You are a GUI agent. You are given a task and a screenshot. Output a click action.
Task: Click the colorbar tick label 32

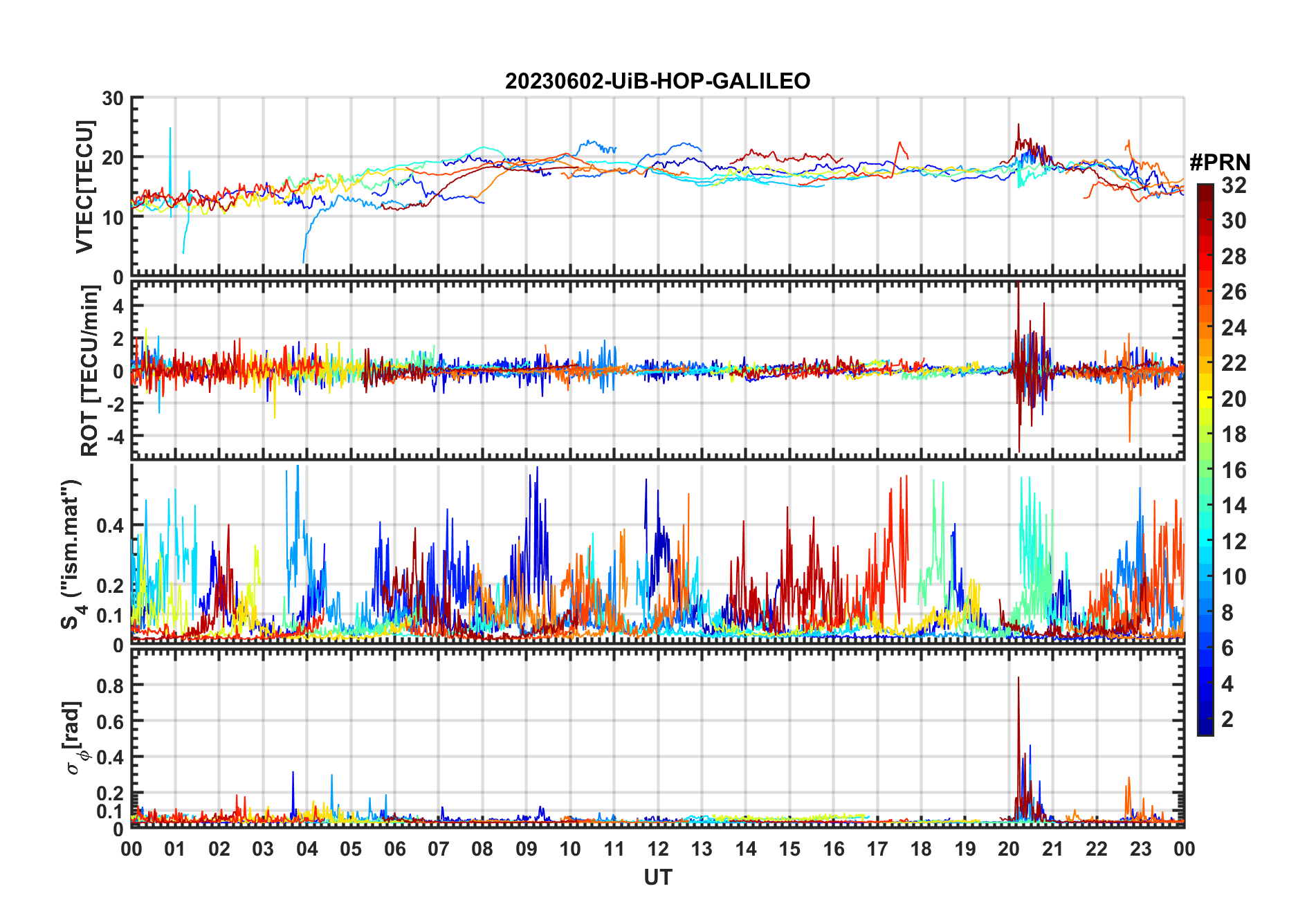pos(1234,185)
